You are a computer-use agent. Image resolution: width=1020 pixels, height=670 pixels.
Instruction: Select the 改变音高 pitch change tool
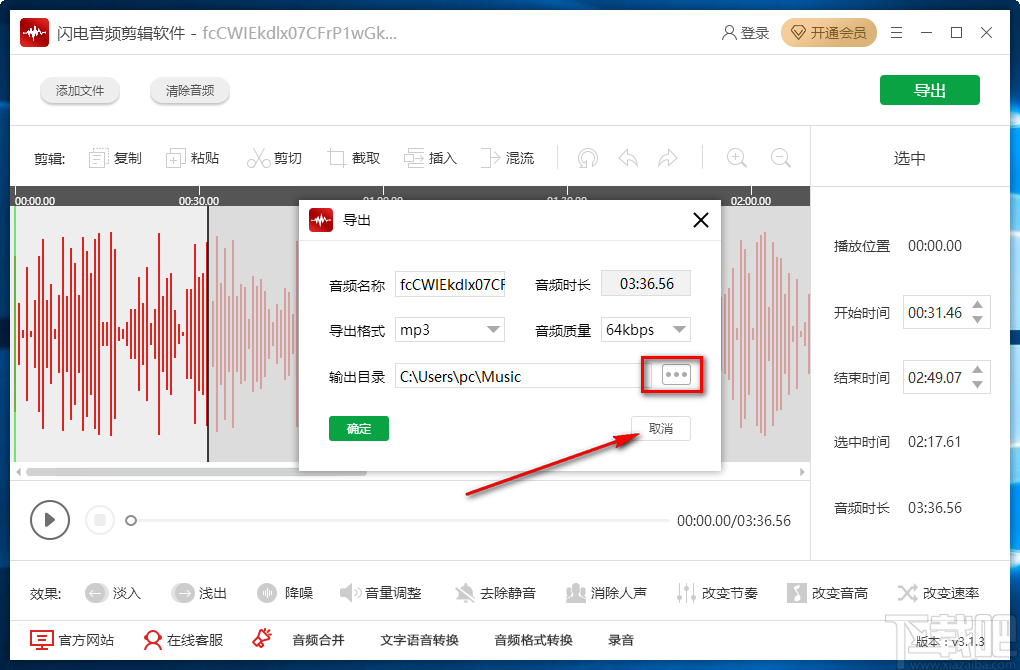pos(828,592)
